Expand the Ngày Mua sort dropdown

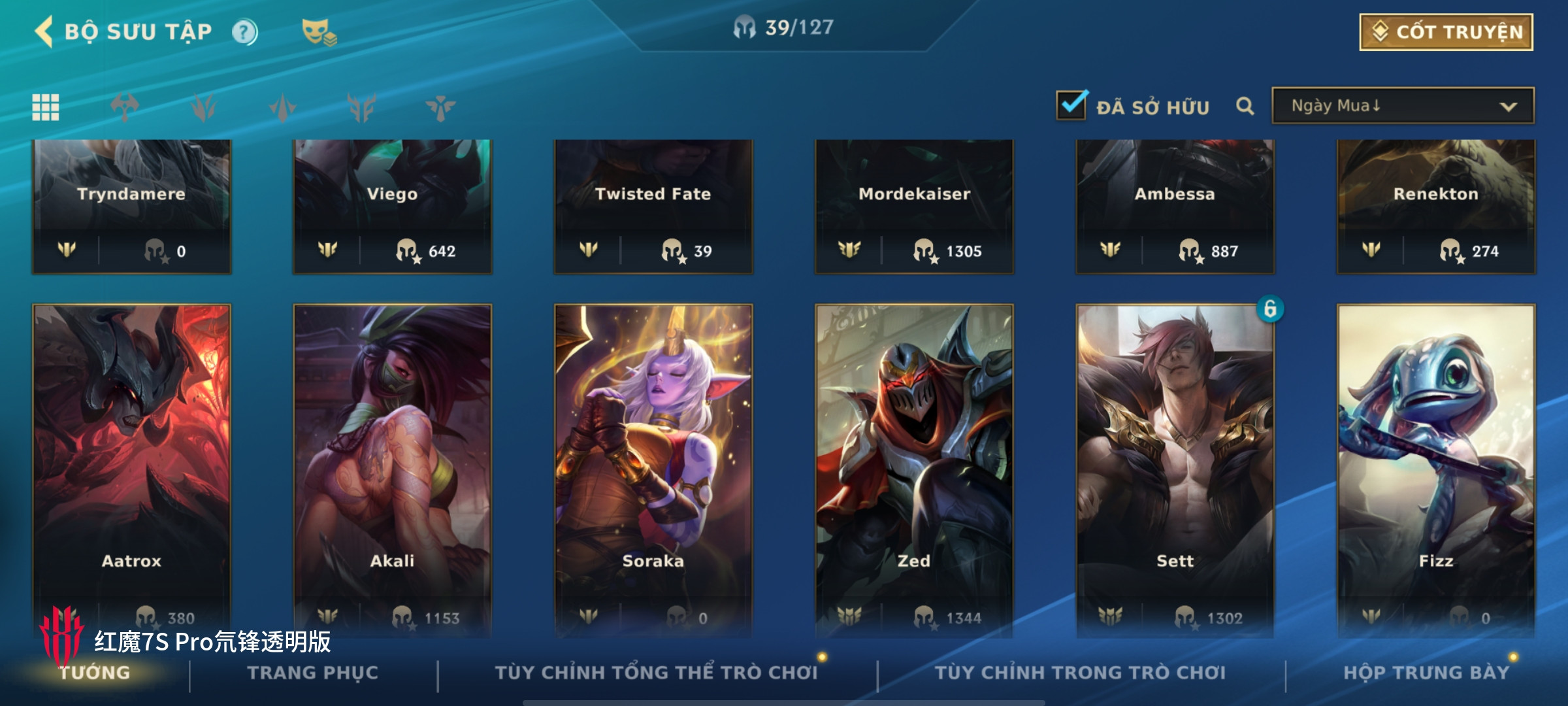(1403, 106)
